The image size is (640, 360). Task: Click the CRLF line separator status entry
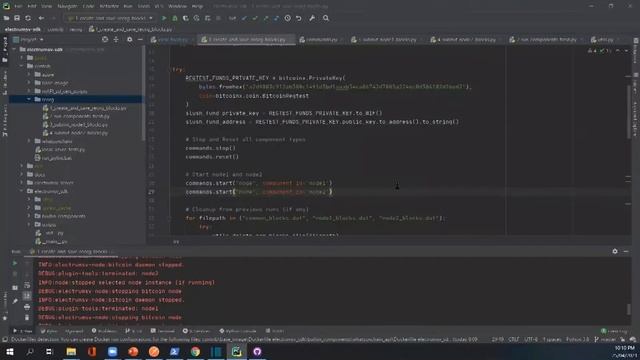point(513,340)
